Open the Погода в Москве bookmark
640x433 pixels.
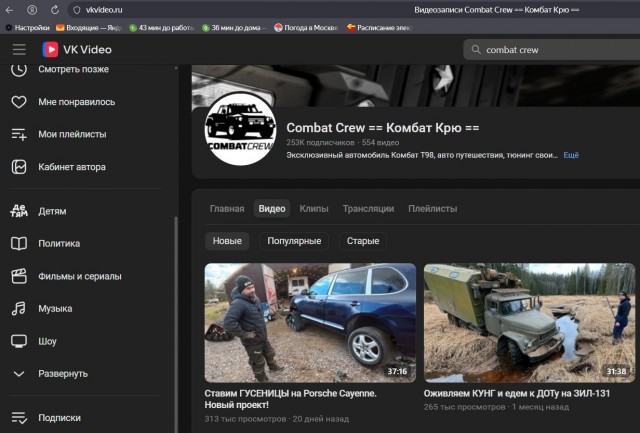pyautogui.click(x=306, y=28)
